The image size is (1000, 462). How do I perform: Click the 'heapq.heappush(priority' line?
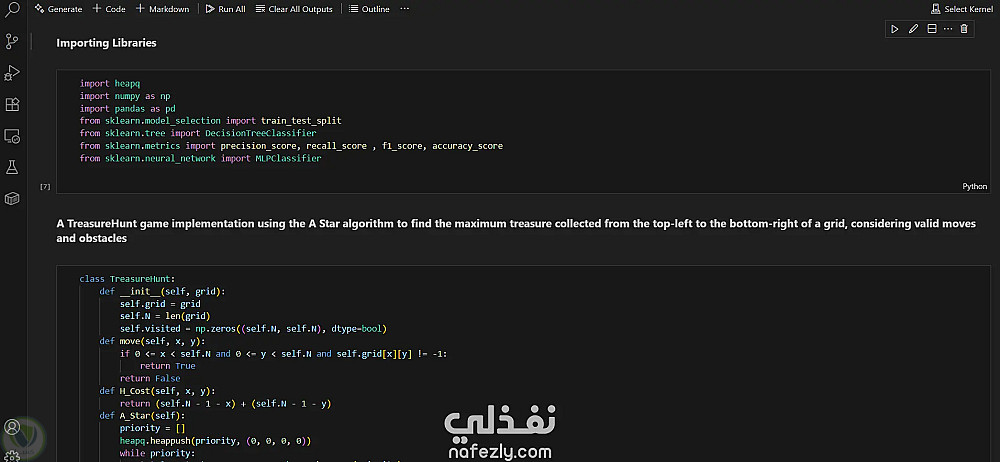click(x=216, y=441)
